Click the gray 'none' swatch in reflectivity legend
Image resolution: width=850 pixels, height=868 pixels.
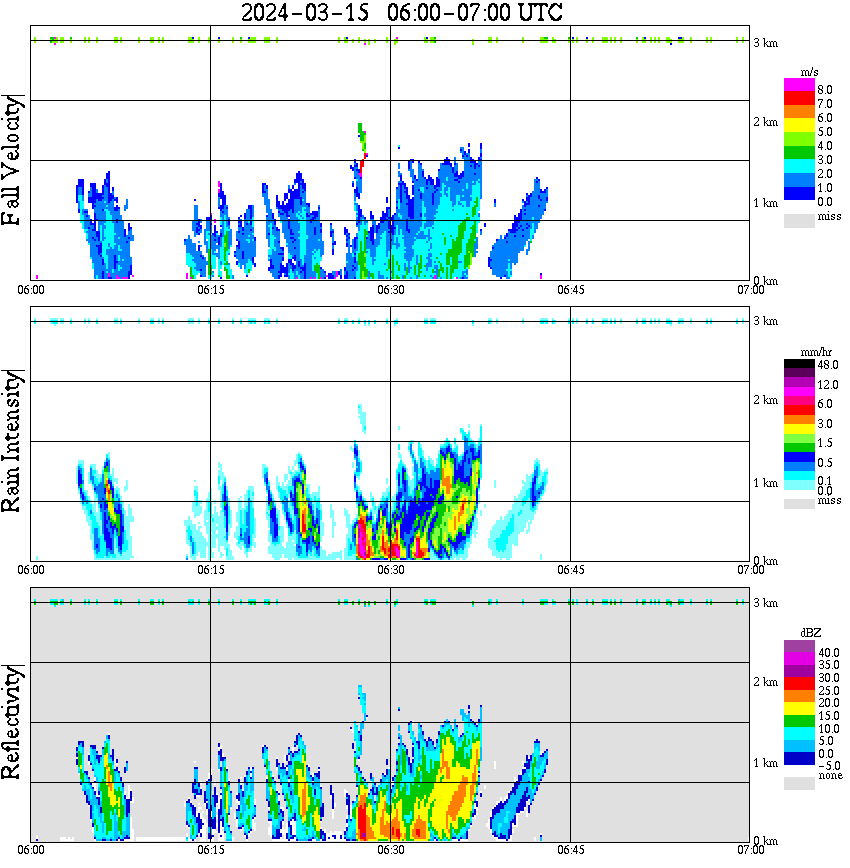[799, 783]
